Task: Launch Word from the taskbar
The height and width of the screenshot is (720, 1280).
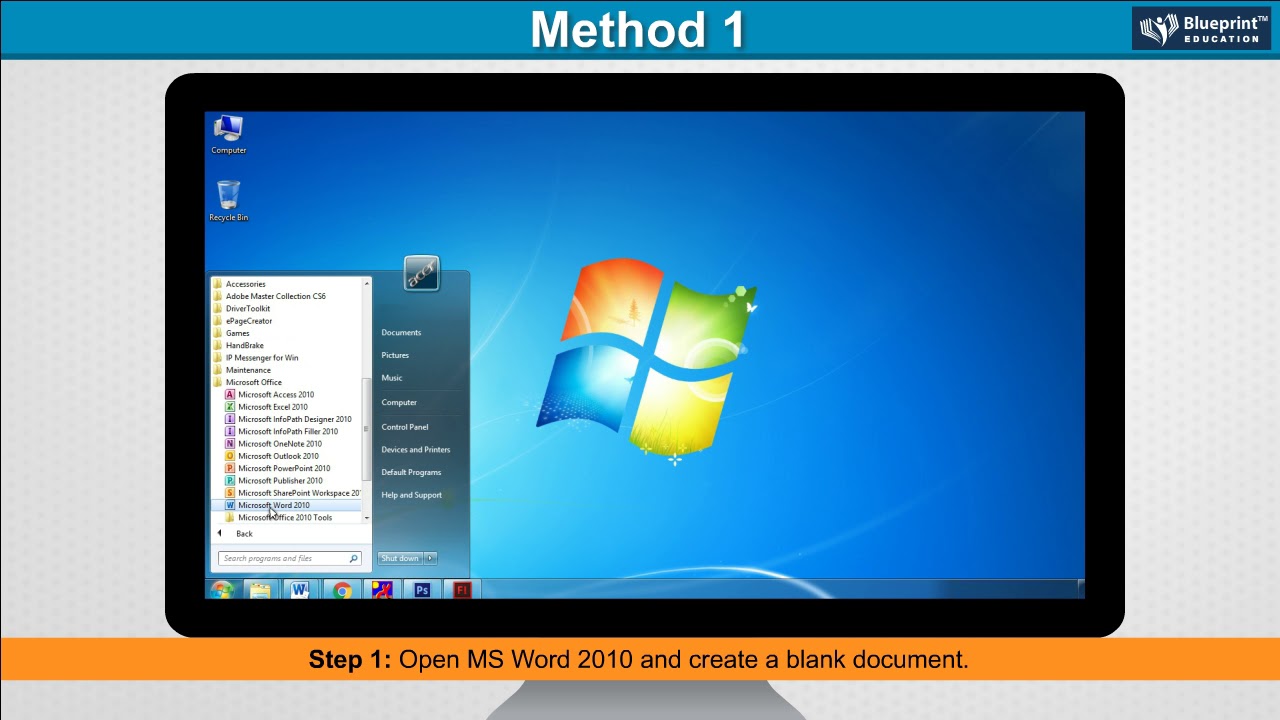Action: [x=300, y=590]
